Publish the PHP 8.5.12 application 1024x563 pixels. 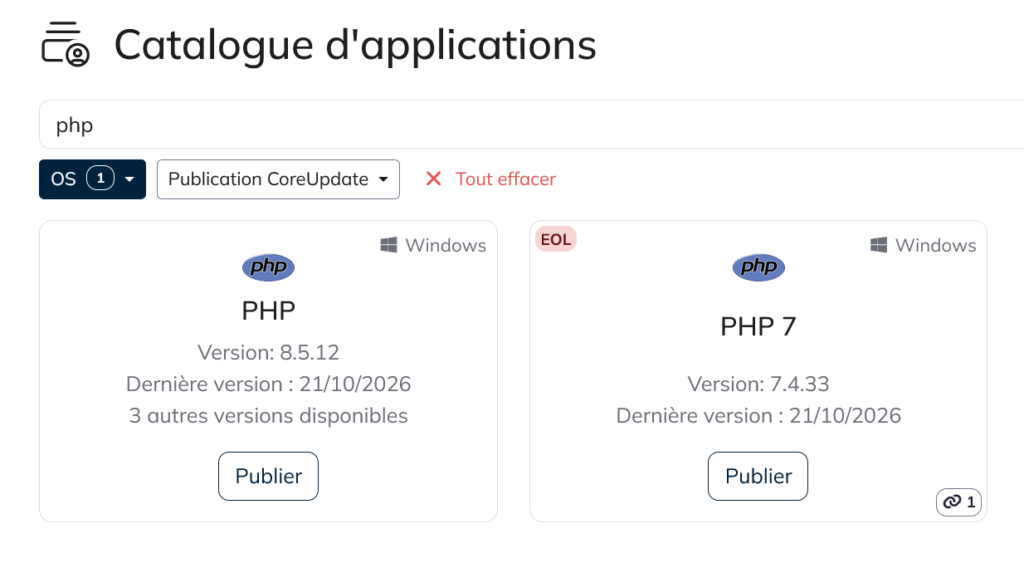pos(268,476)
